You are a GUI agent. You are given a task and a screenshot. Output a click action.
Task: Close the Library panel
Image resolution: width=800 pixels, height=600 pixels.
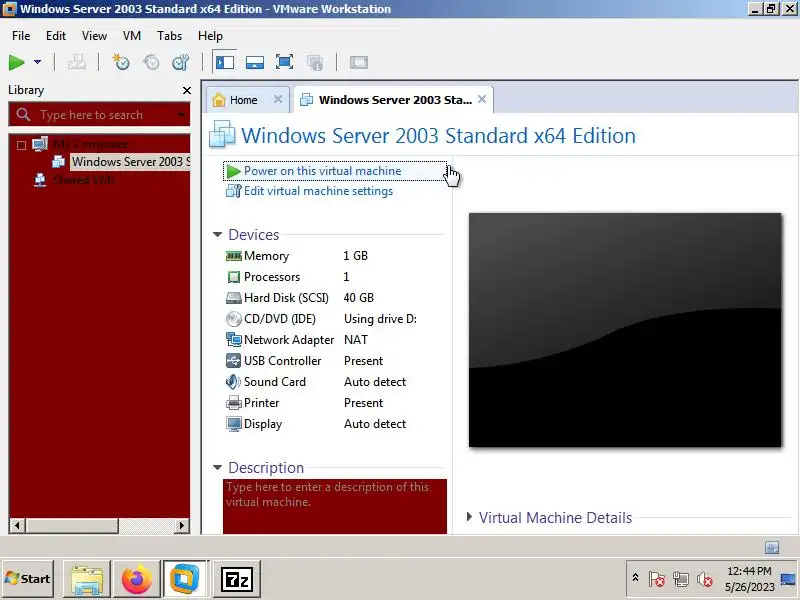tap(187, 90)
